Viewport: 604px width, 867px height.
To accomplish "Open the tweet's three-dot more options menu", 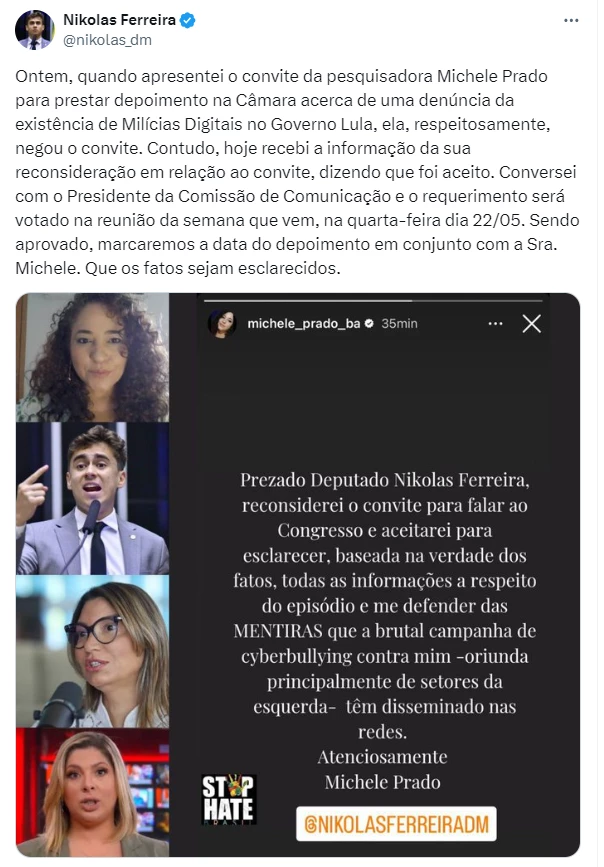I will coord(571,20).
